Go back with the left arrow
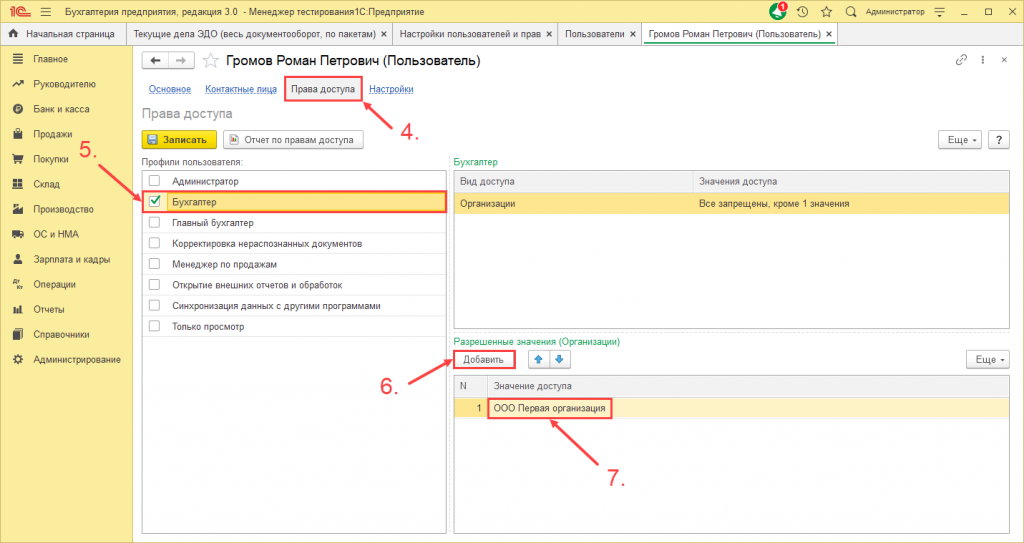This screenshot has width=1024, height=543. pos(155,61)
